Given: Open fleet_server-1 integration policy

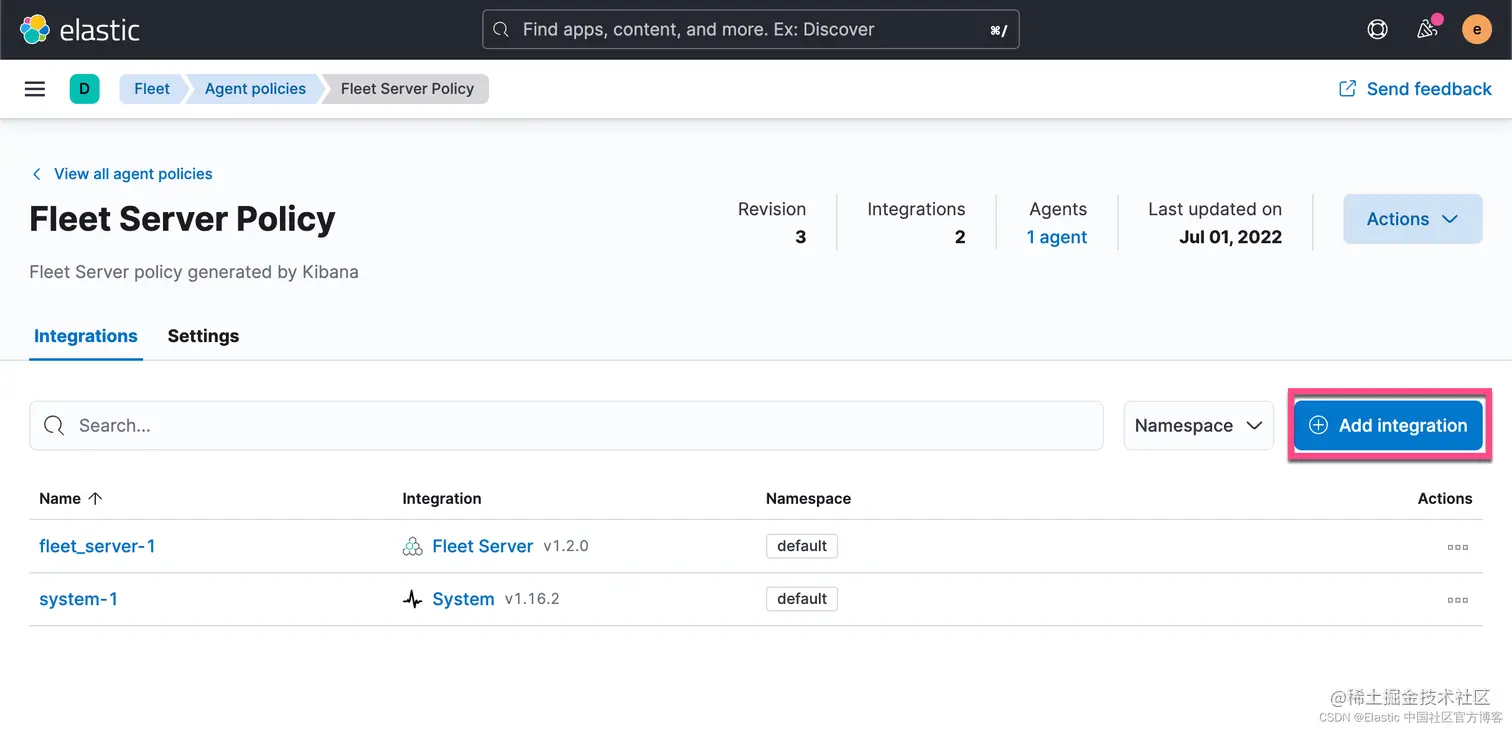Looking at the screenshot, I should pyautogui.click(x=97, y=547).
